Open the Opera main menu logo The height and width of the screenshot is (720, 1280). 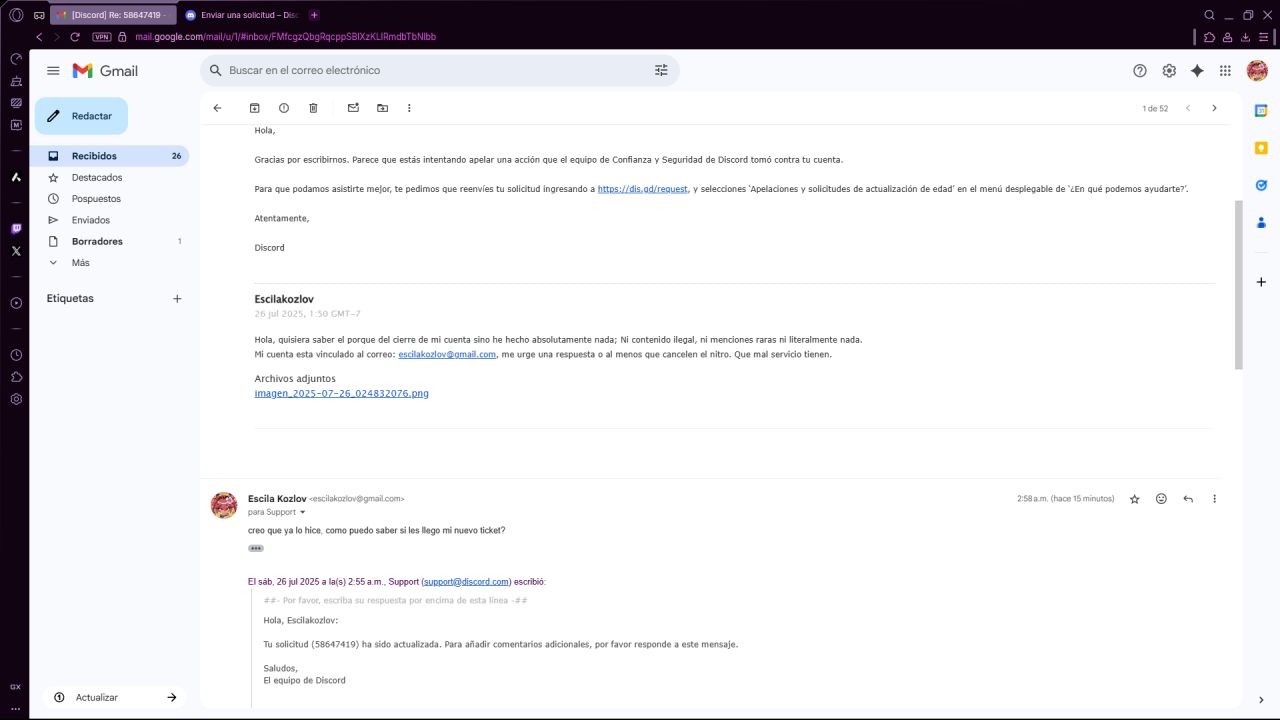[16, 15]
